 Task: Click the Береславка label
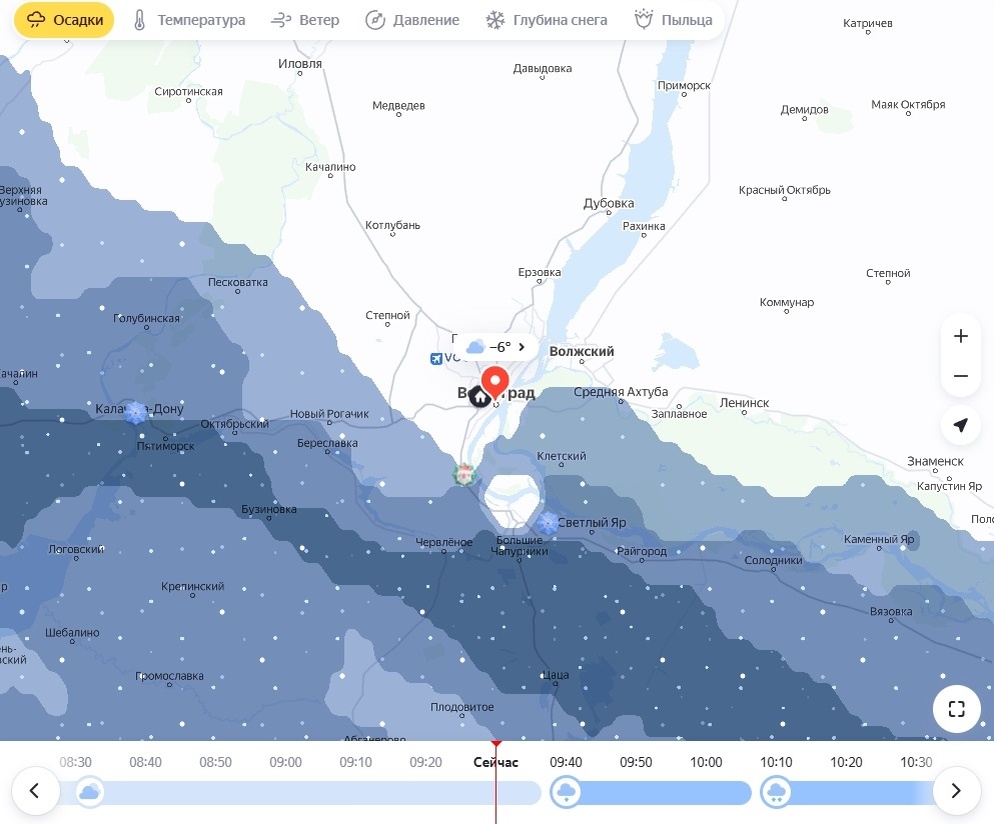point(327,443)
